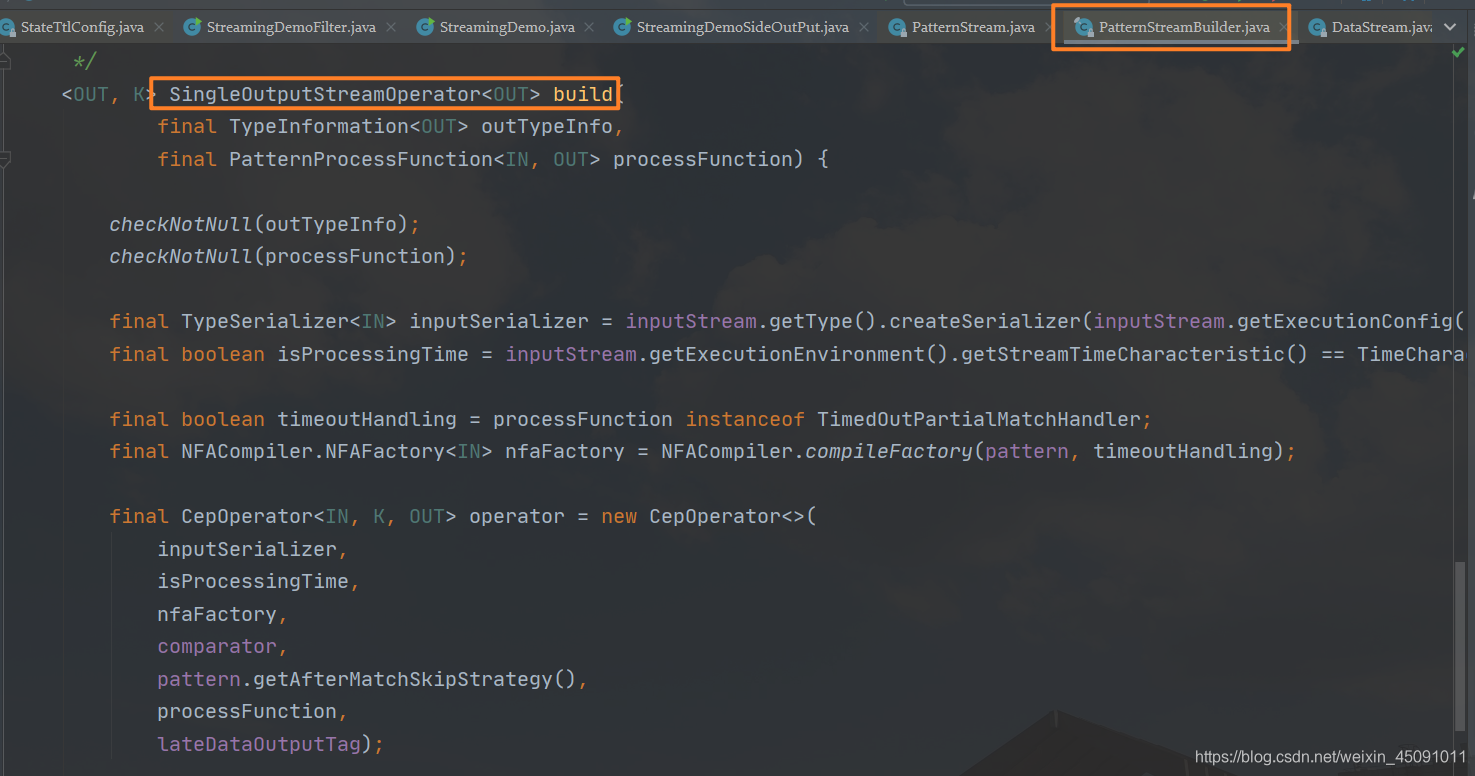Close the PatternStream.java tab
Viewport: 1475px width, 776px height.
[x=1047, y=28]
